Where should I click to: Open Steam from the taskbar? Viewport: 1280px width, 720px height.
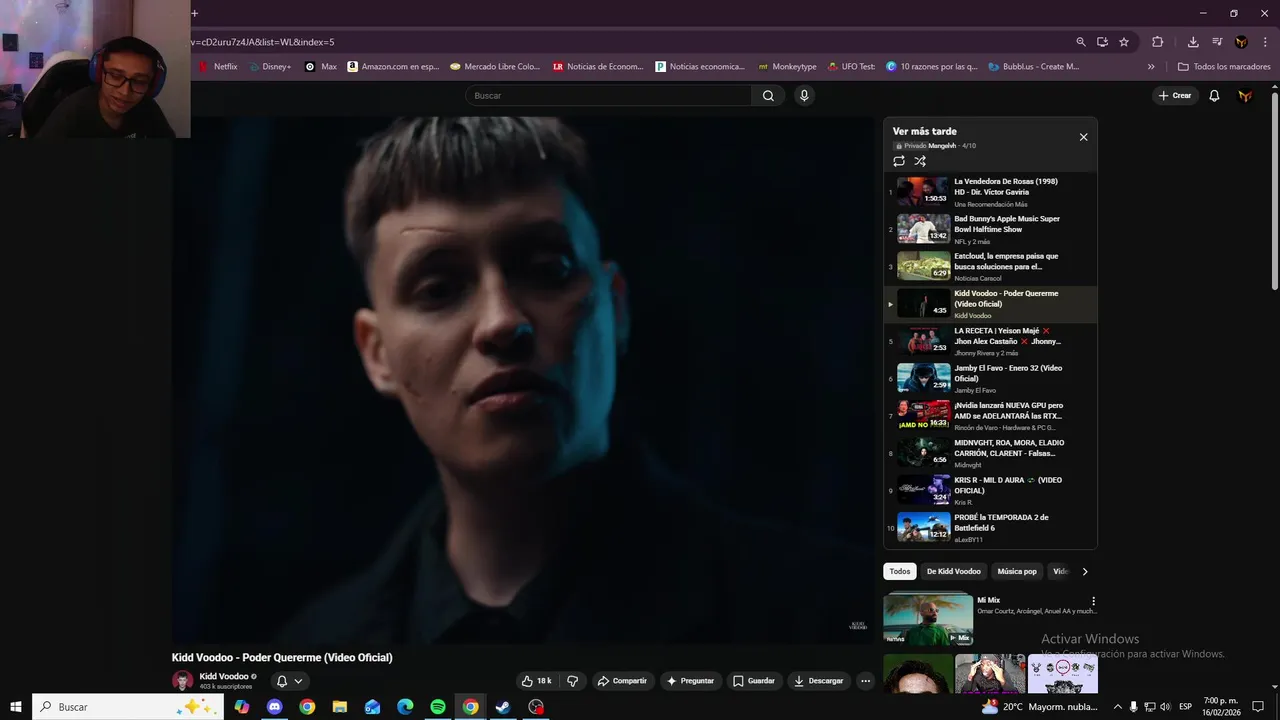[503, 707]
